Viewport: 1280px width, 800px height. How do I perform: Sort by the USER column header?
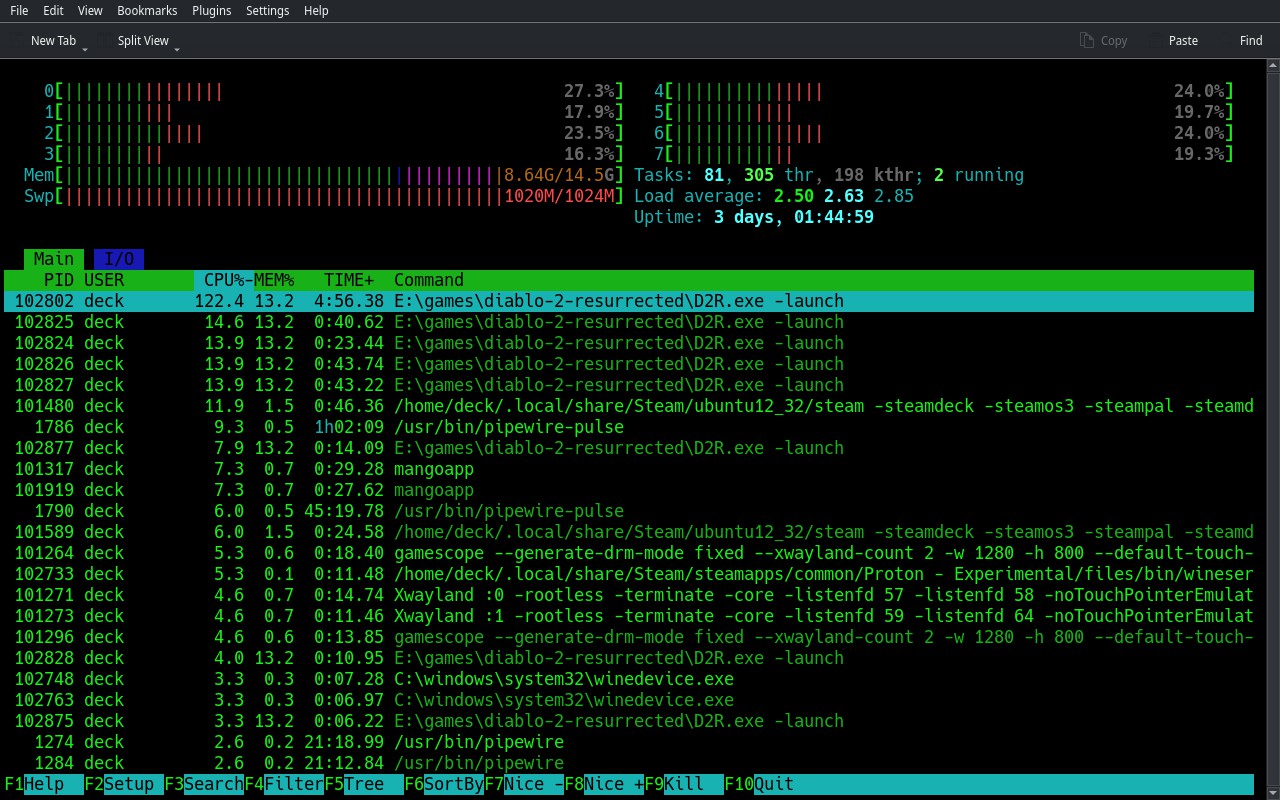tap(104, 280)
